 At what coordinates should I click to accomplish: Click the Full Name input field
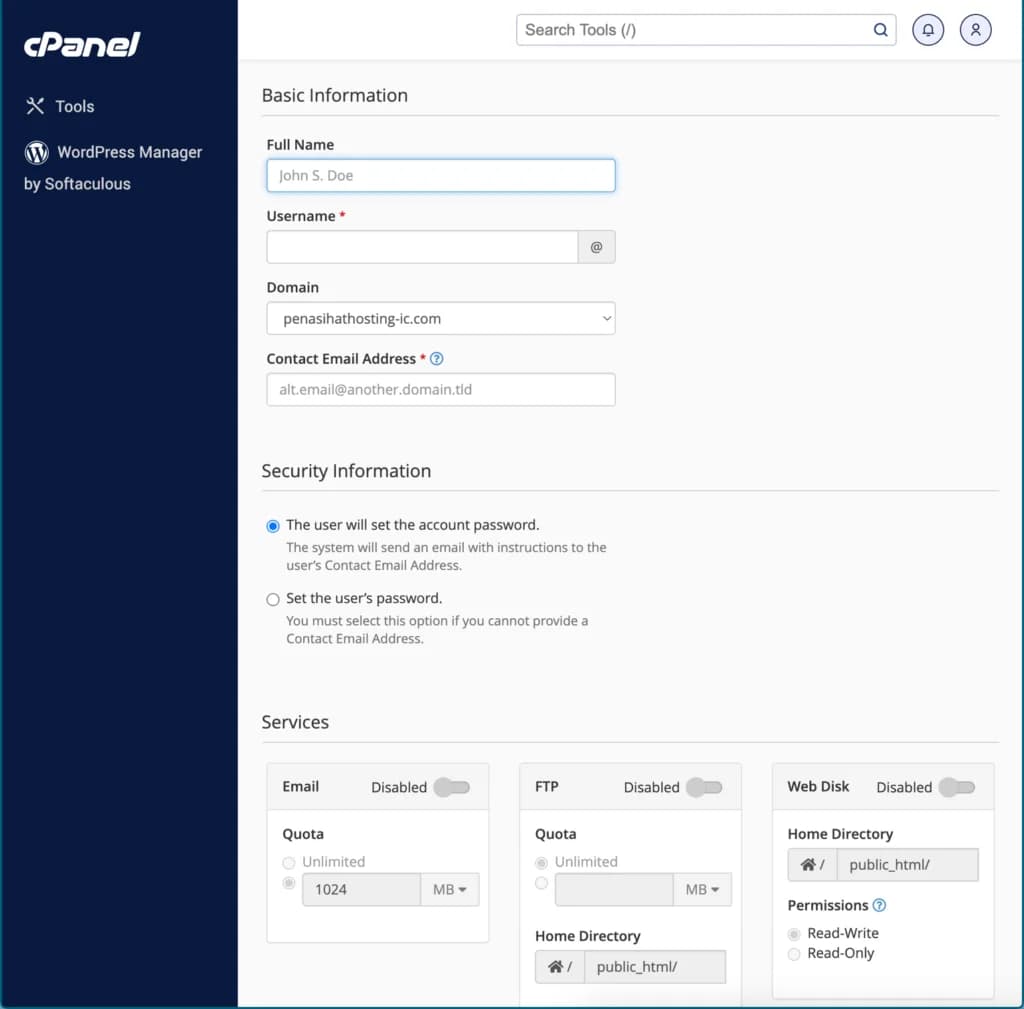coord(440,175)
